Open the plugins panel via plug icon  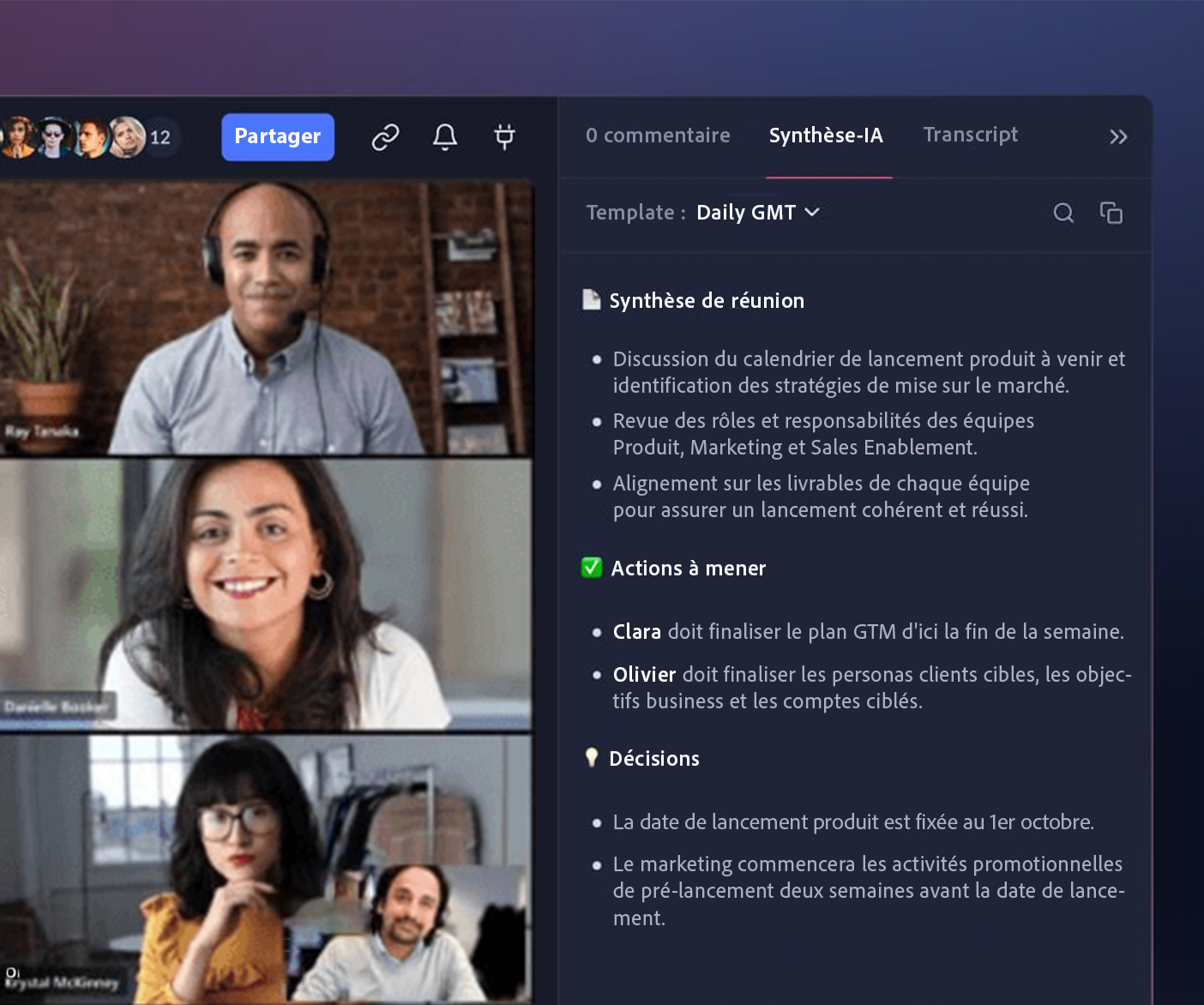[504, 136]
